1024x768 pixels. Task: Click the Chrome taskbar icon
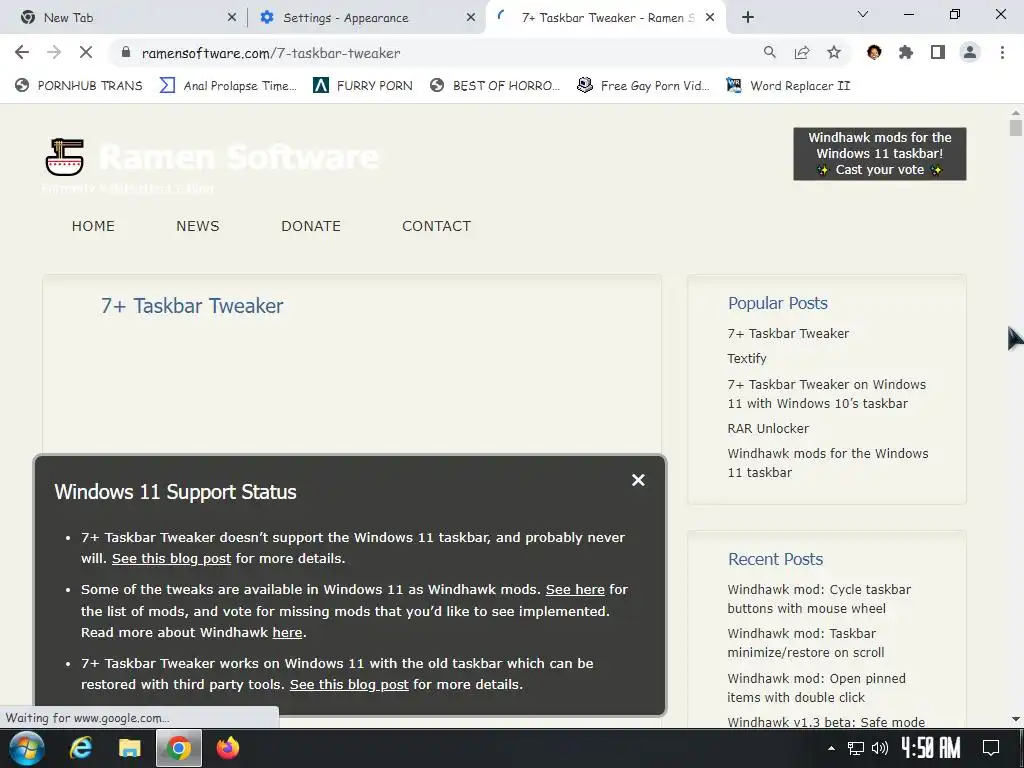[178, 748]
